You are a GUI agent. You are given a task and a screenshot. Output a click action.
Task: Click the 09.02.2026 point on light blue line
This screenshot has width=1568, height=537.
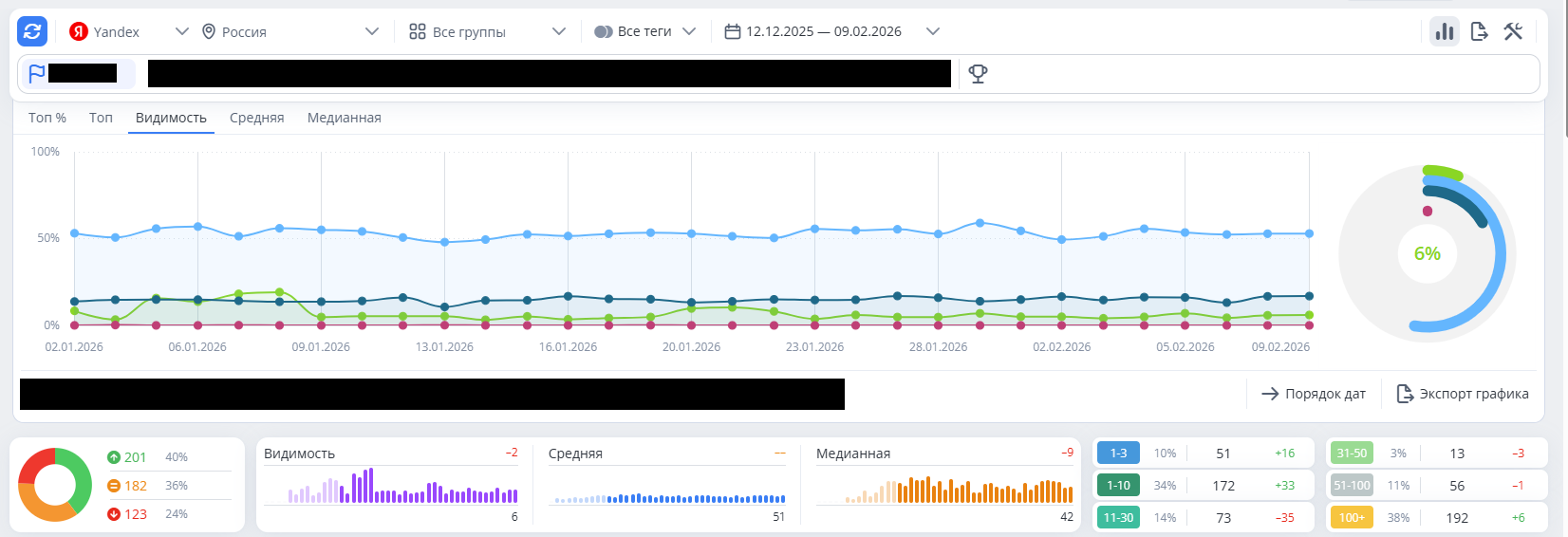pyautogui.click(x=1310, y=233)
